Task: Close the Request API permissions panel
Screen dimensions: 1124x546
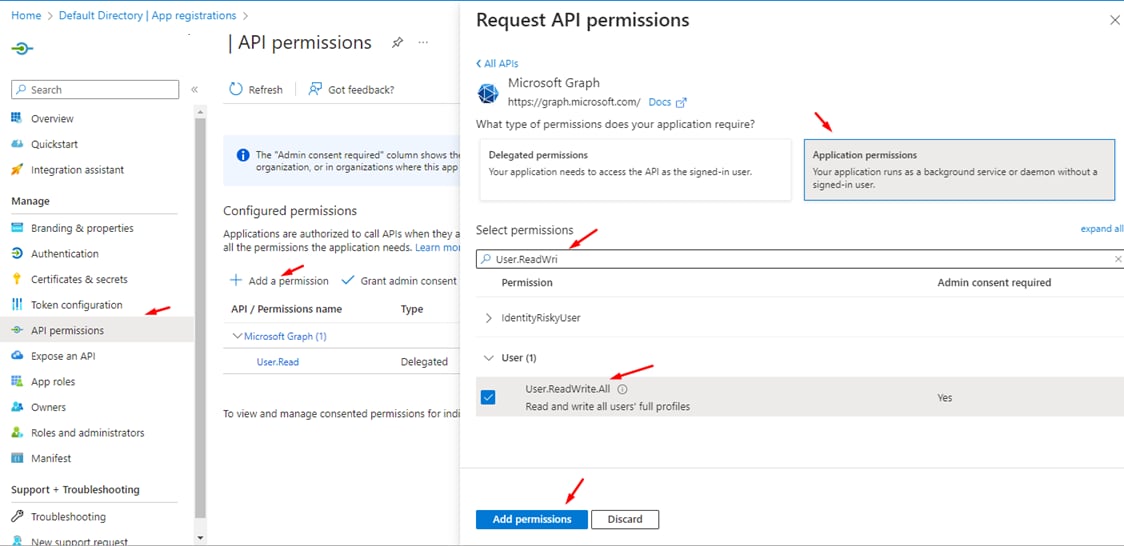Action: click(1115, 20)
